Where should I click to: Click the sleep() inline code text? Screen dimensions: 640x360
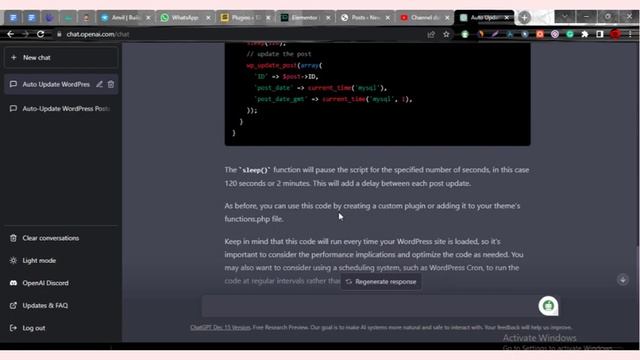coord(255,170)
